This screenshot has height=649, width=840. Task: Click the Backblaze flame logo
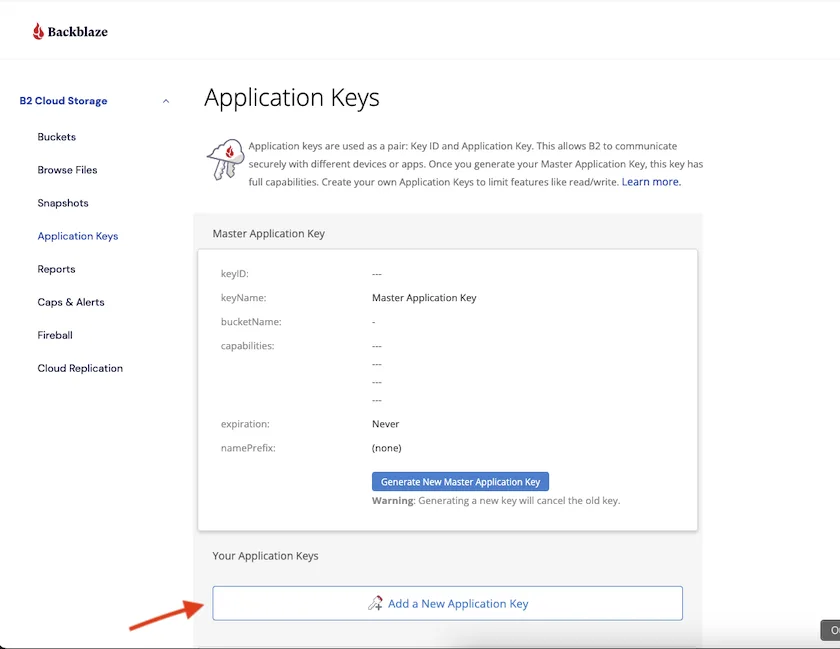click(x=36, y=29)
